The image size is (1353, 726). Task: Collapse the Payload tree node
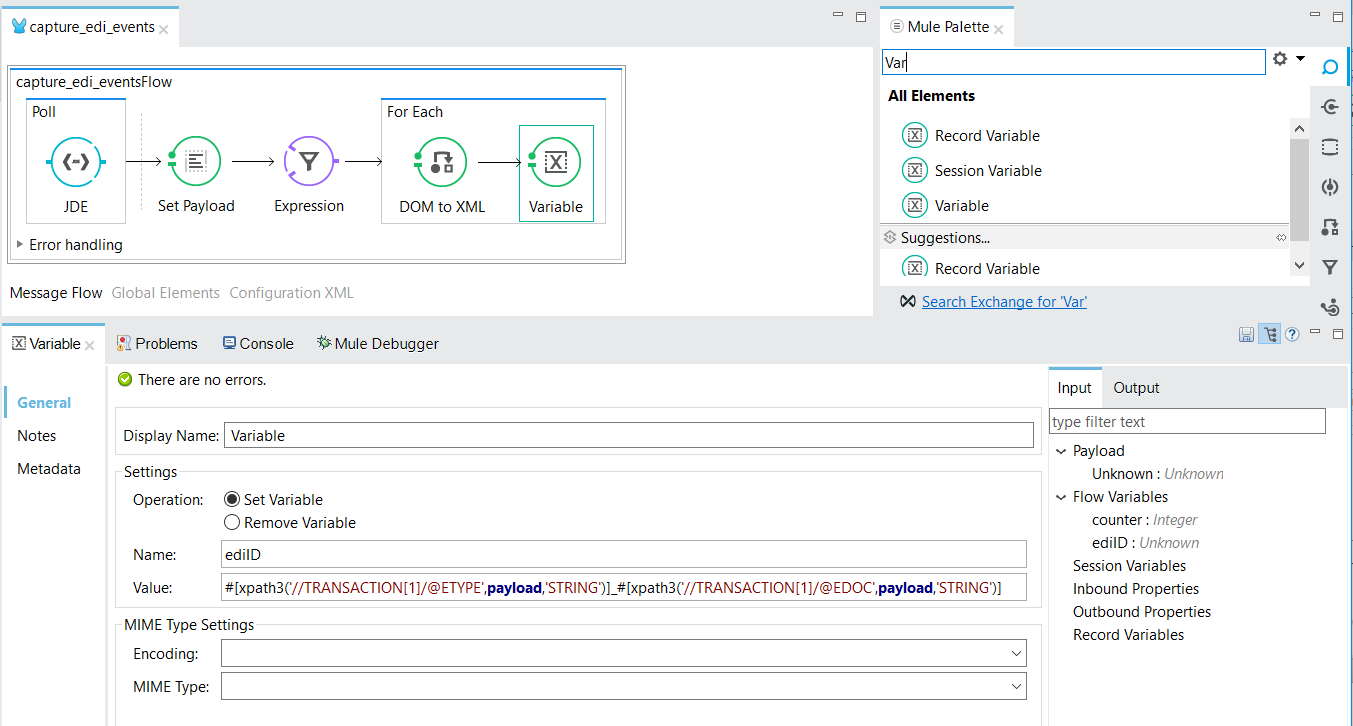(x=1061, y=451)
